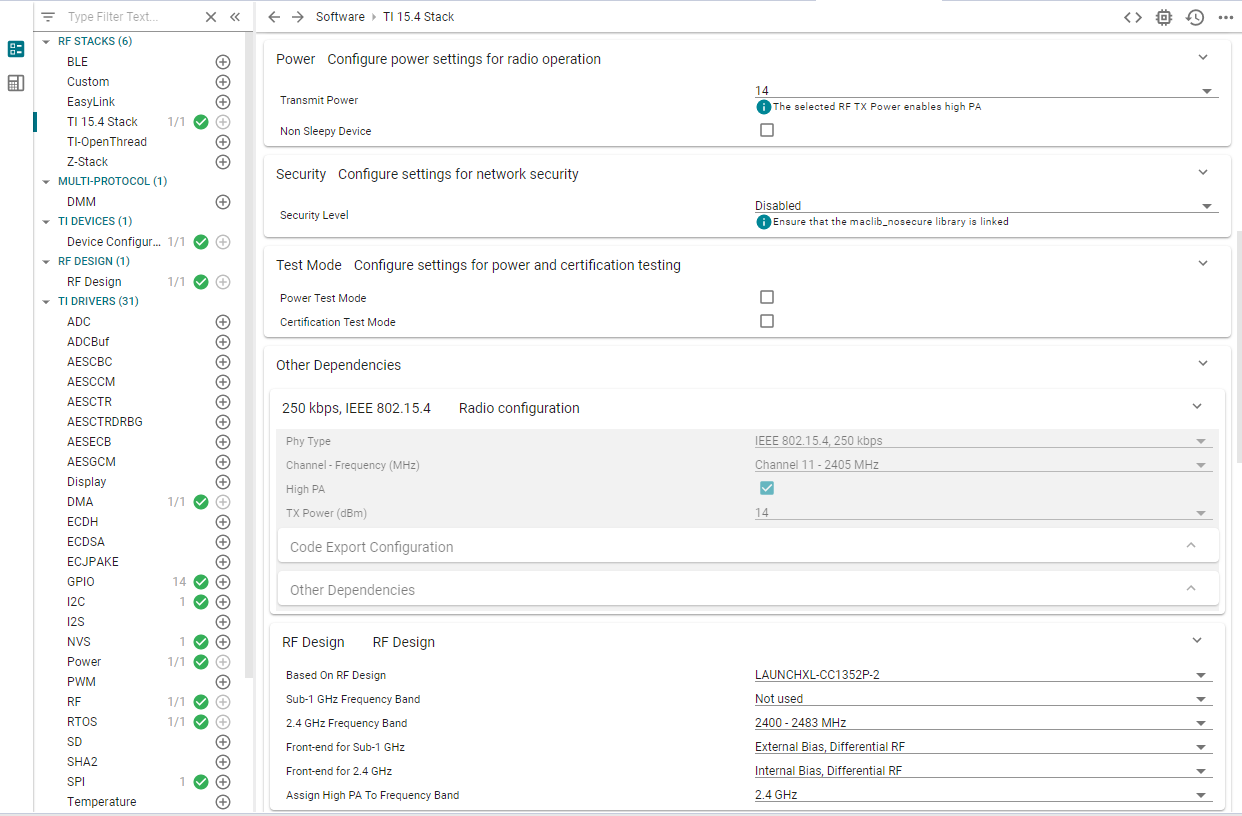Viewport: 1242px width, 816px height.
Task: Open the history icon in the top bar
Action: tap(1194, 17)
